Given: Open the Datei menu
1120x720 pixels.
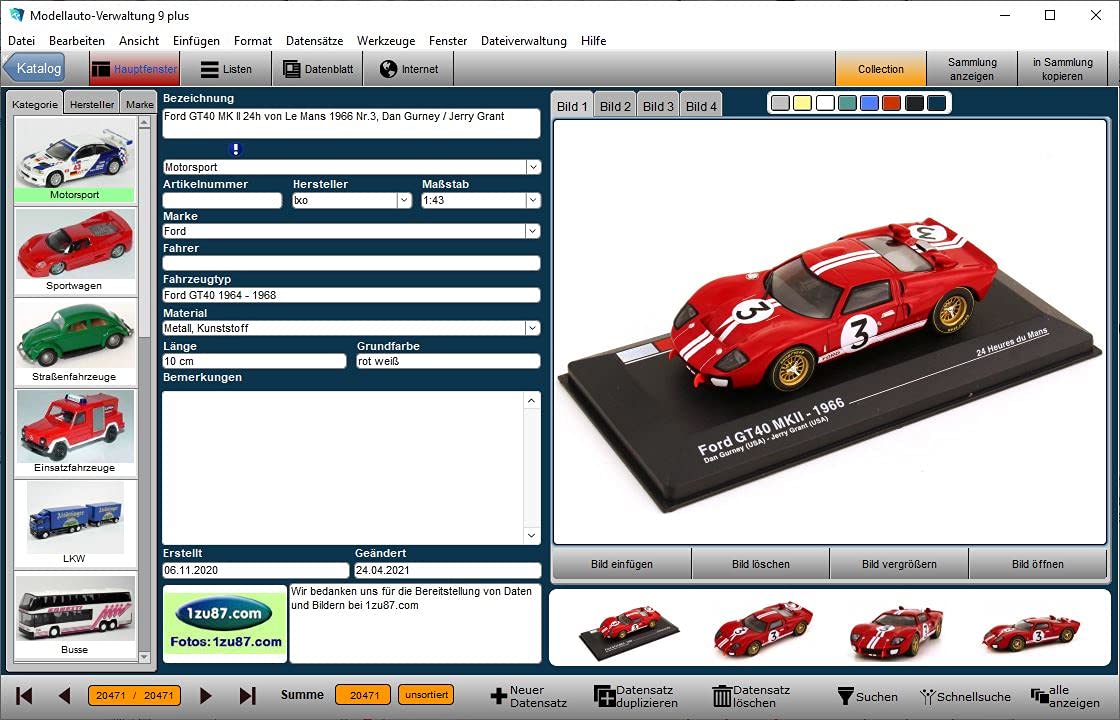Looking at the screenshot, I should coord(21,41).
